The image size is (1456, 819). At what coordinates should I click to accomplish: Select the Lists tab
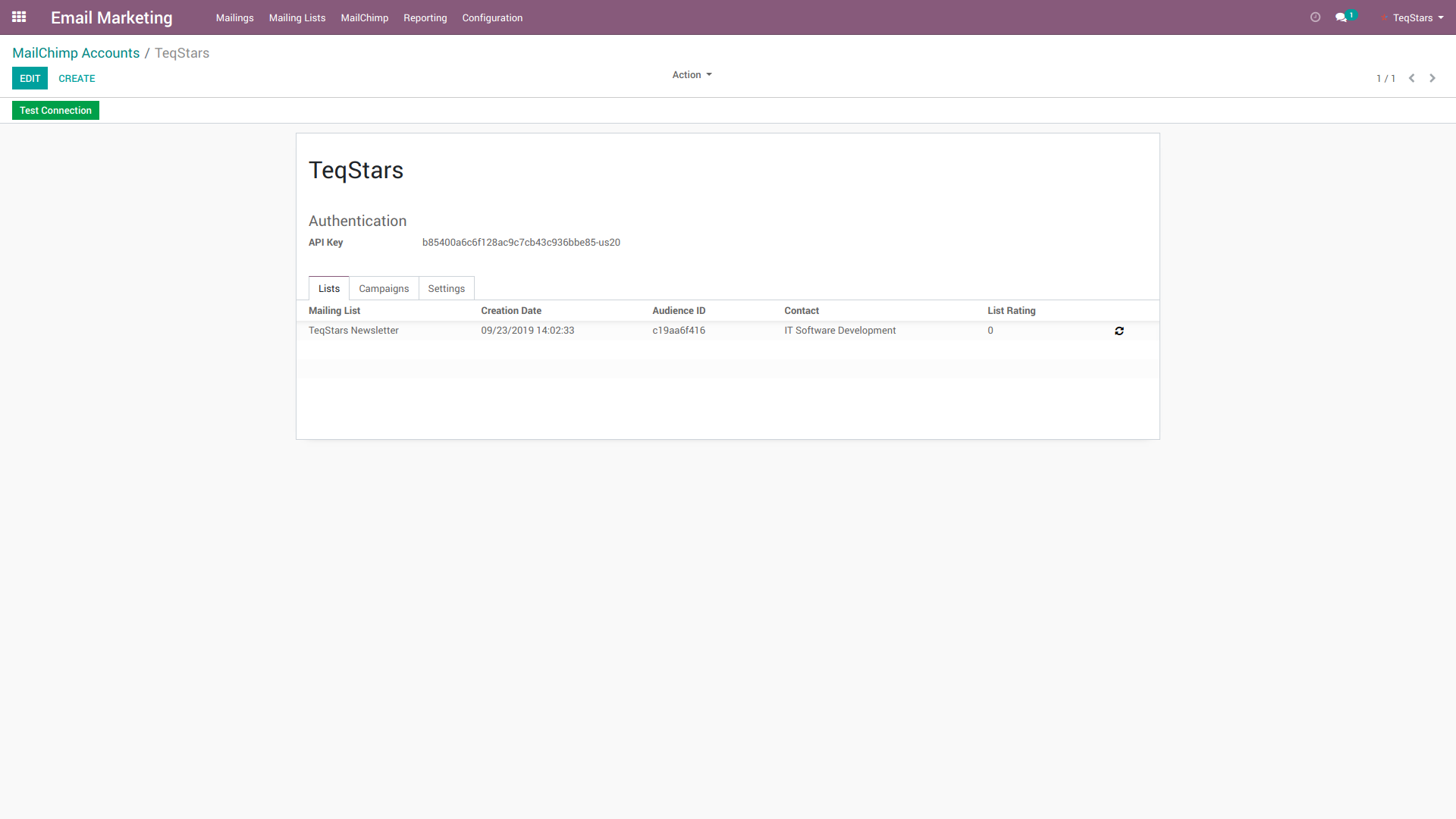tap(328, 288)
